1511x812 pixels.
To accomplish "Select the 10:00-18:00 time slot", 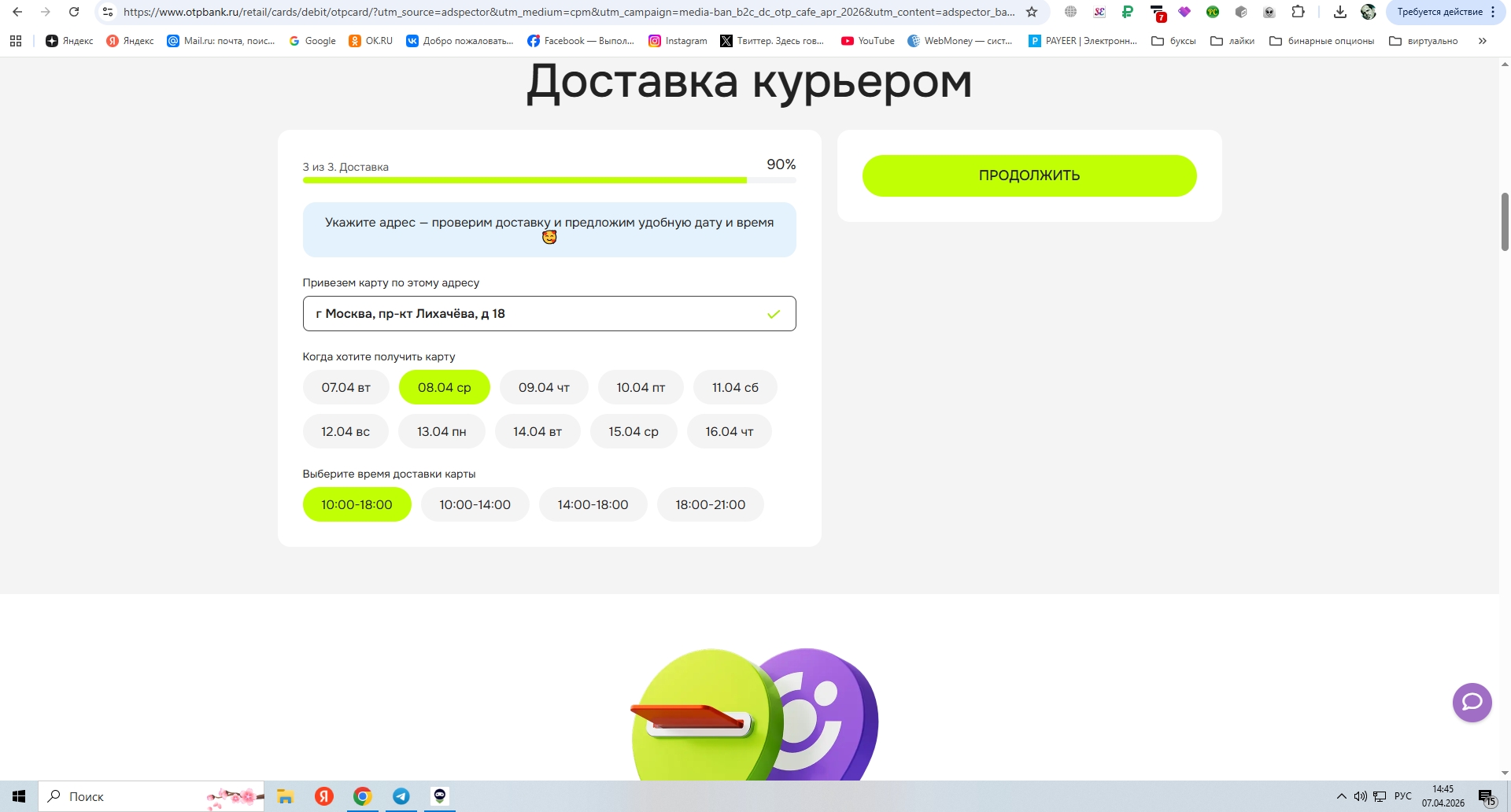I will pyautogui.click(x=357, y=504).
